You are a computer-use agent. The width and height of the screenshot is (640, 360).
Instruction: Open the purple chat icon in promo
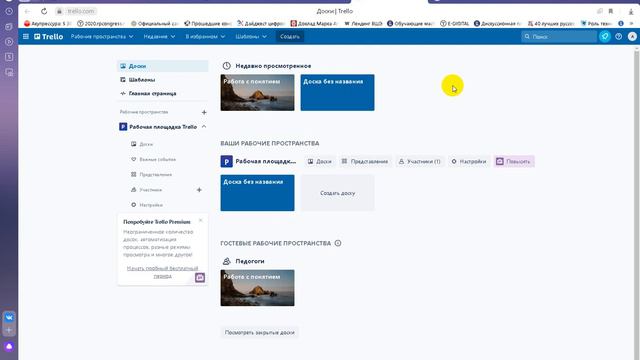pyautogui.click(x=200, y=278)
